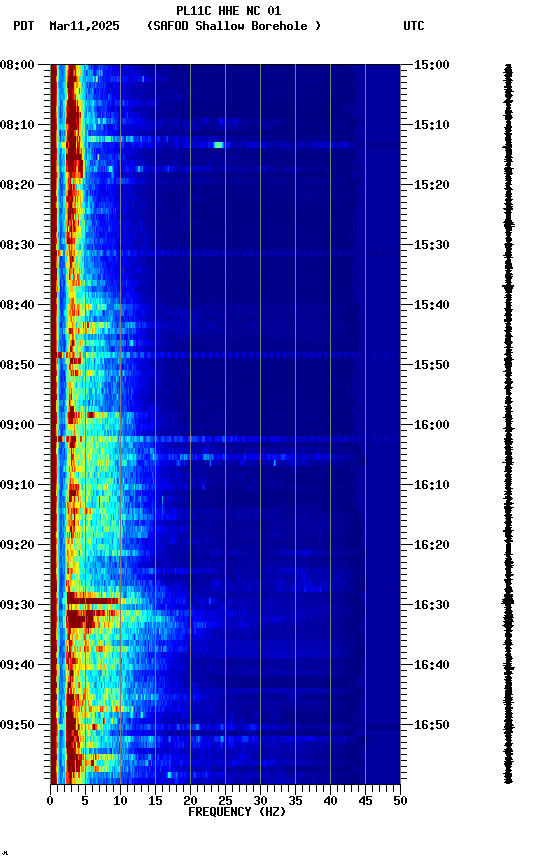Click the '10' frequency axis label
The image size is (552, 864).
[120, 801]
